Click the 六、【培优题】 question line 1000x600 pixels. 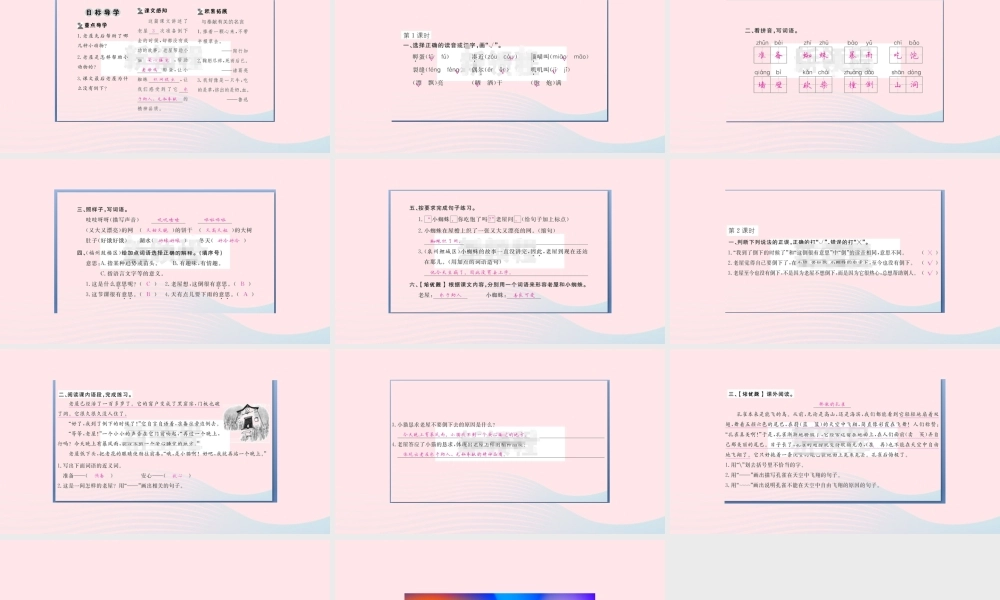tap(499, 284)
